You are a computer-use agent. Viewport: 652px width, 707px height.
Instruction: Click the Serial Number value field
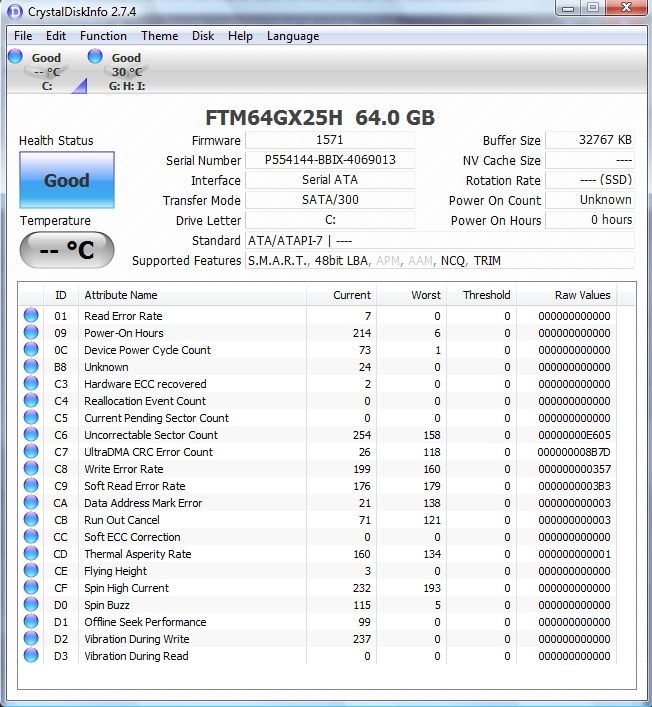point(330,160)
